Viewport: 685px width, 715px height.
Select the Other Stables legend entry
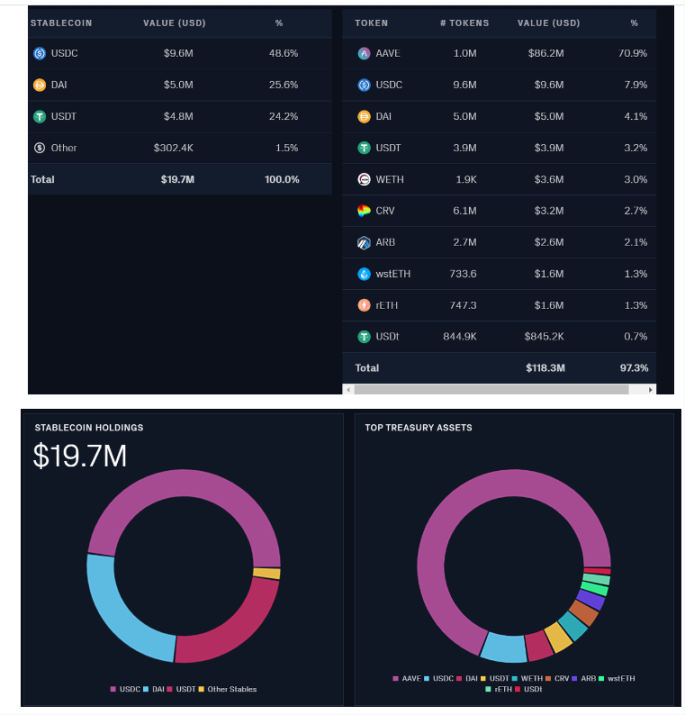[x=228, y=689]
